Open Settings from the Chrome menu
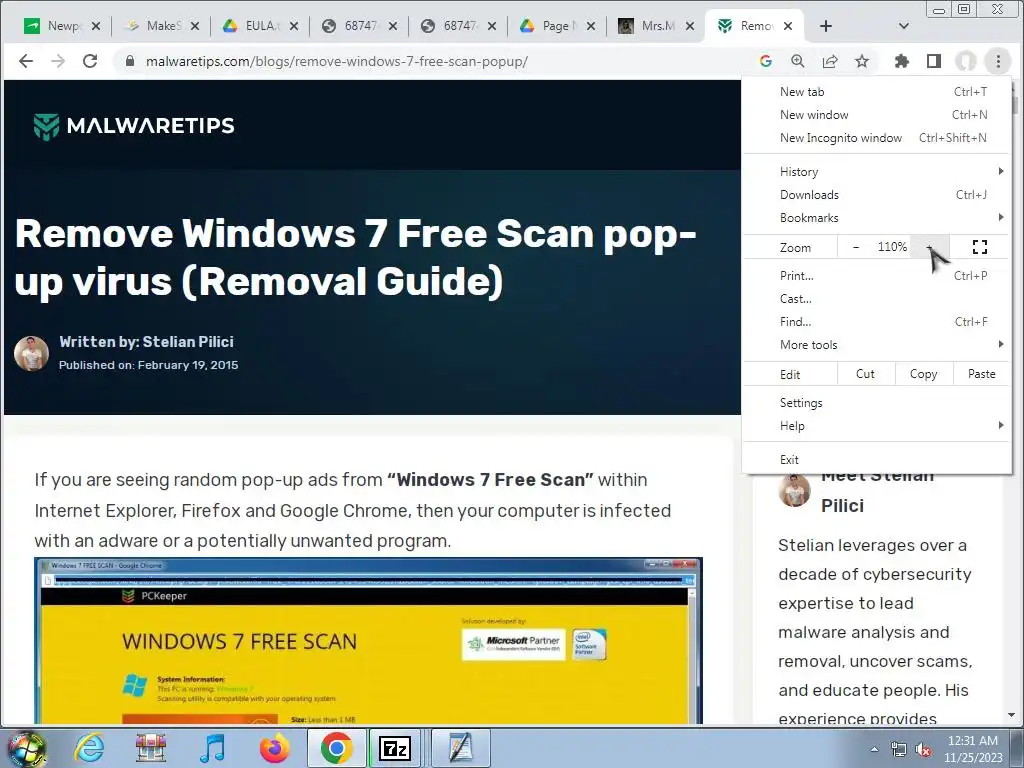 coord(876,403)
